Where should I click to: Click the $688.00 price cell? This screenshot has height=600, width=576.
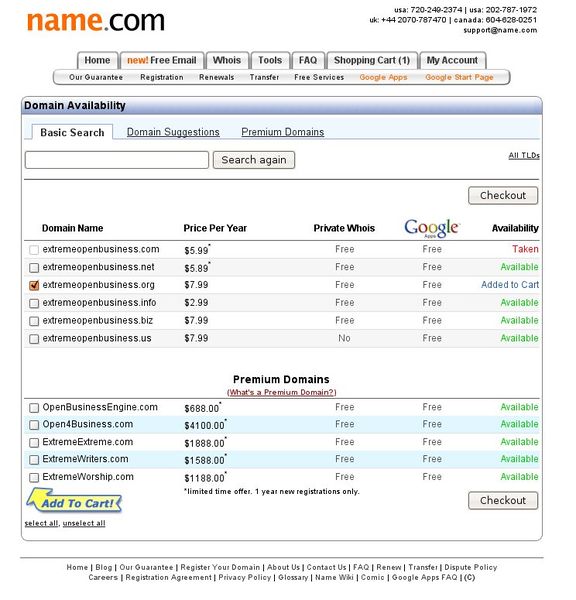click(202, 409)
